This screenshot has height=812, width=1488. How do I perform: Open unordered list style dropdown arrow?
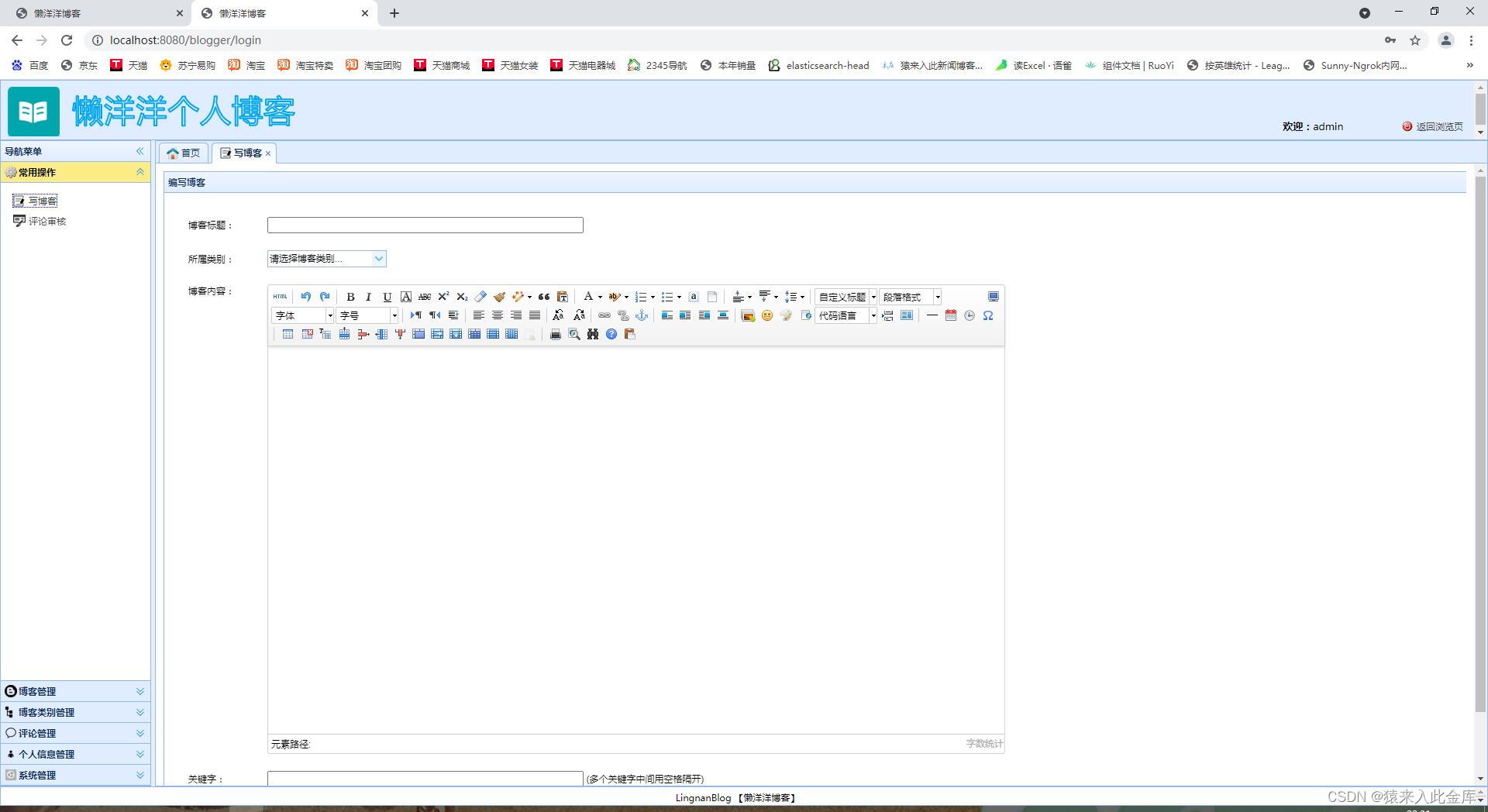pyautogui.click(x=679, y=297)
